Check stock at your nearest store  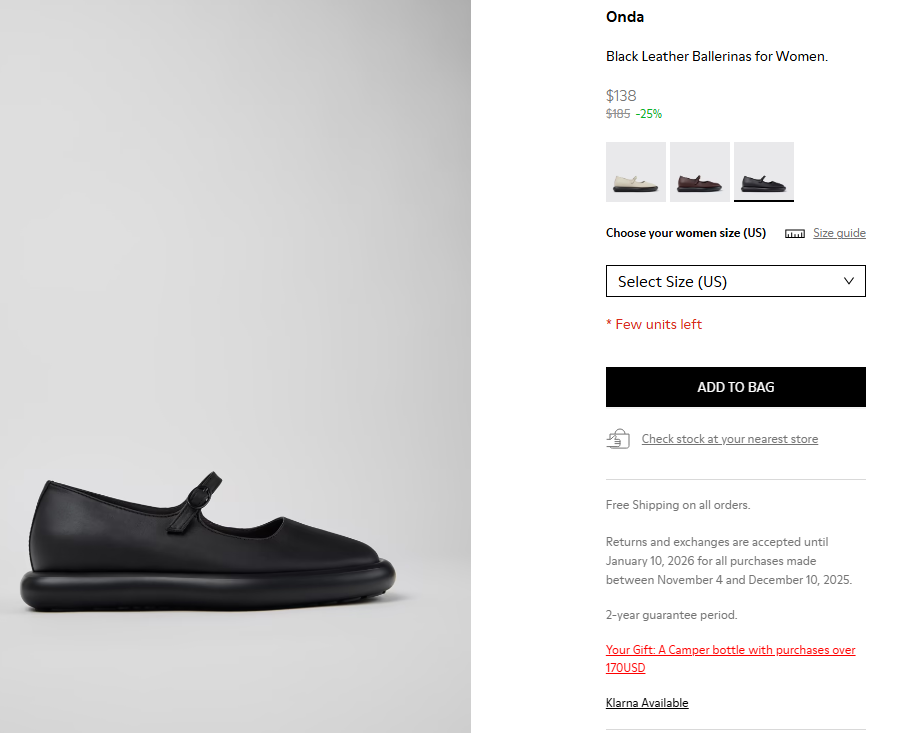tap(729, 439)
